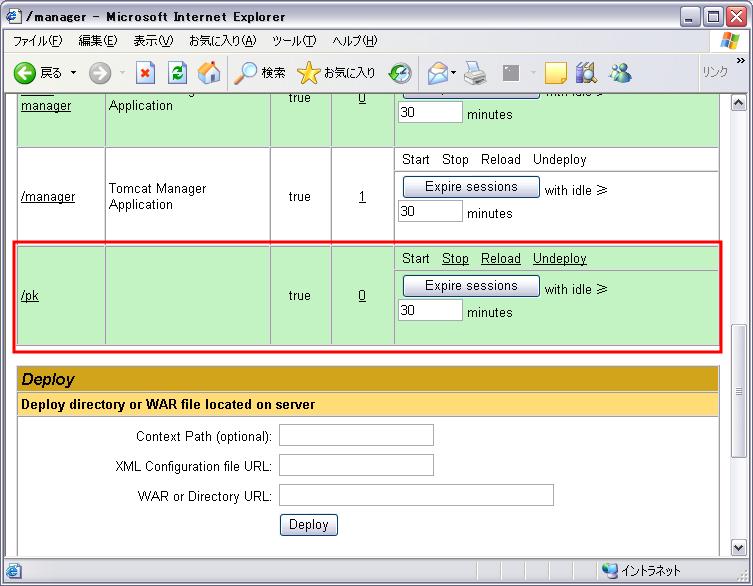Open the 表示(V) menu
This screenshot has width=753, height=586.
point(153,41)
